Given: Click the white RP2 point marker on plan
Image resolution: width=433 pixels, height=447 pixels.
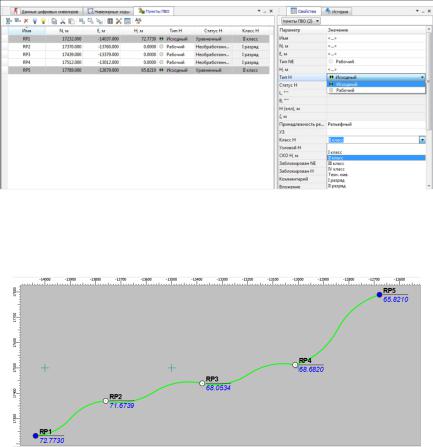Looking at the screenshot, I should (x=106, y=401).
